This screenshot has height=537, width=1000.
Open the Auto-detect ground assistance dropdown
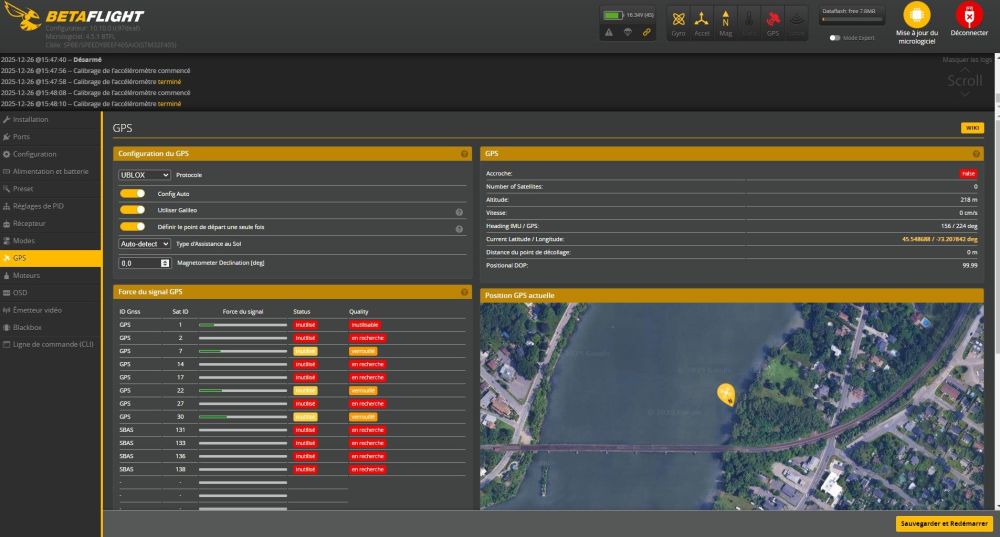tap(145, 244)
